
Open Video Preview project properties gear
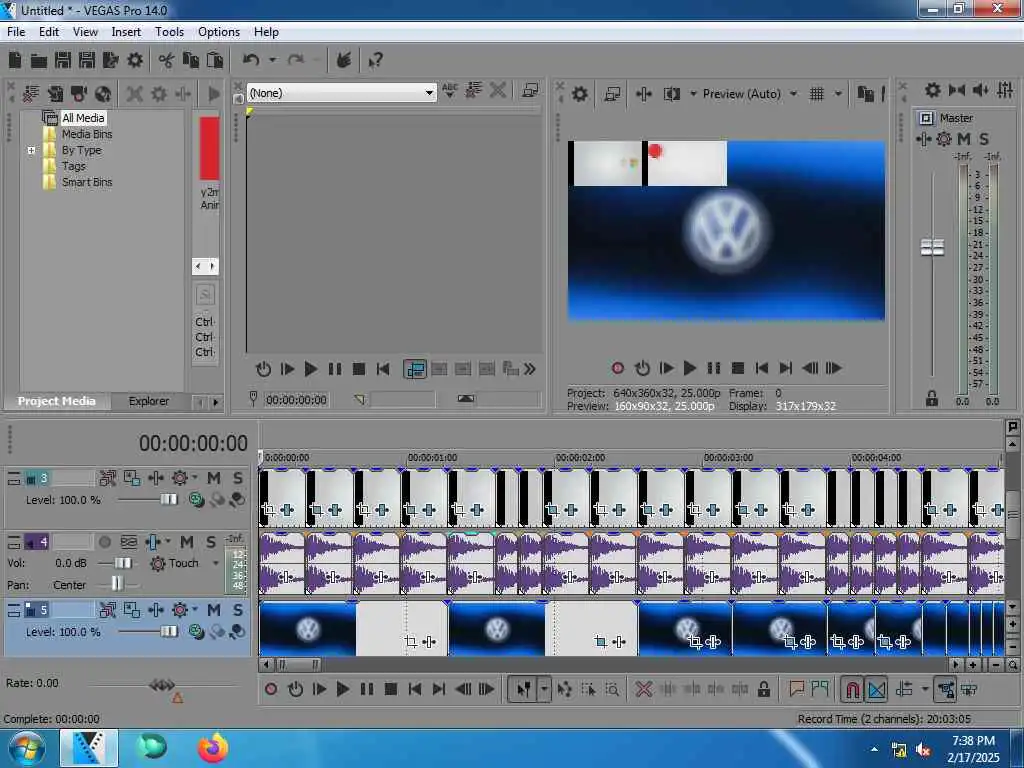pyautogui.click(x=579, y=94)
